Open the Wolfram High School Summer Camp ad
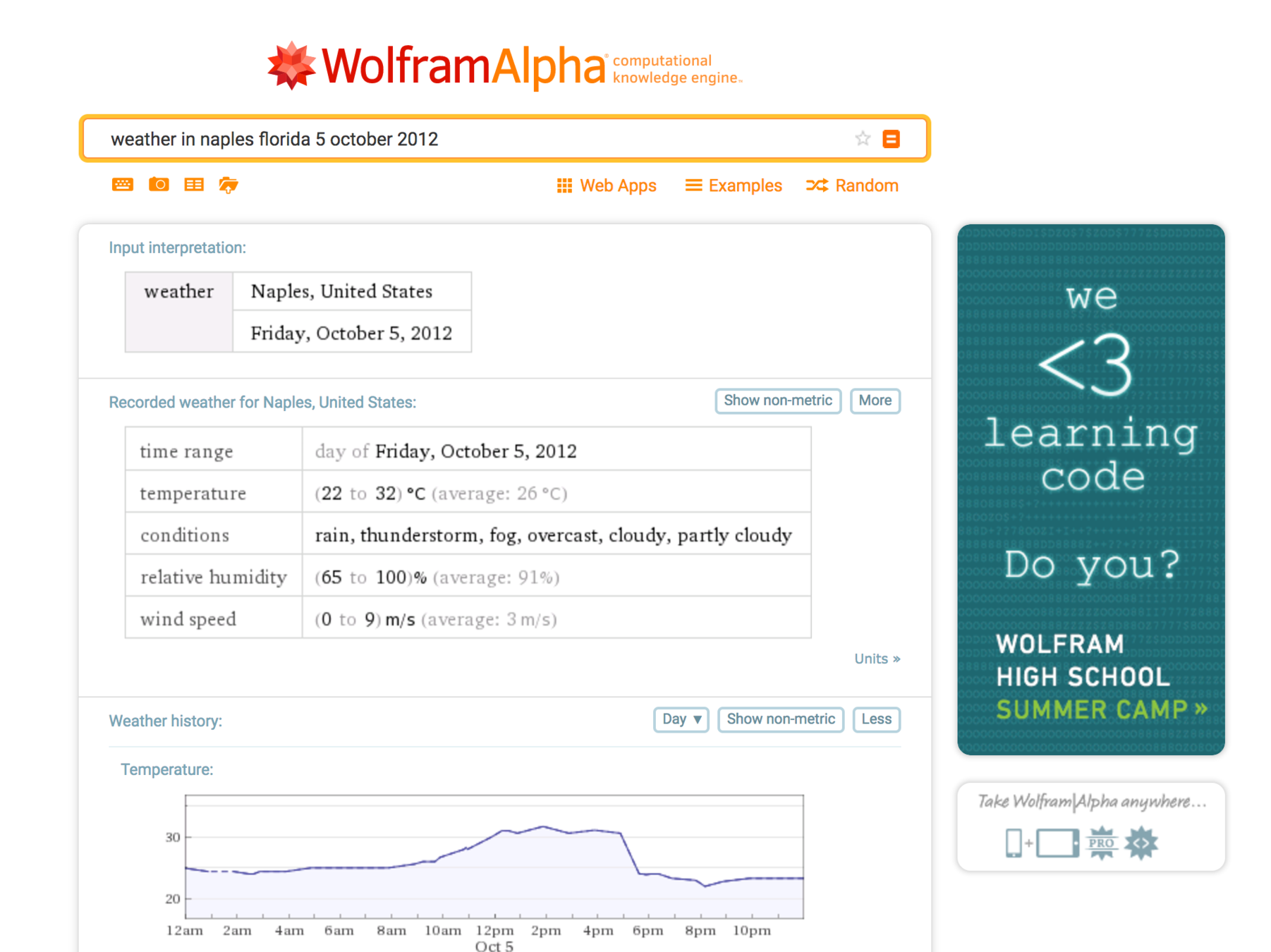This screenshot has width=1271, height=952. (1091, 489)
